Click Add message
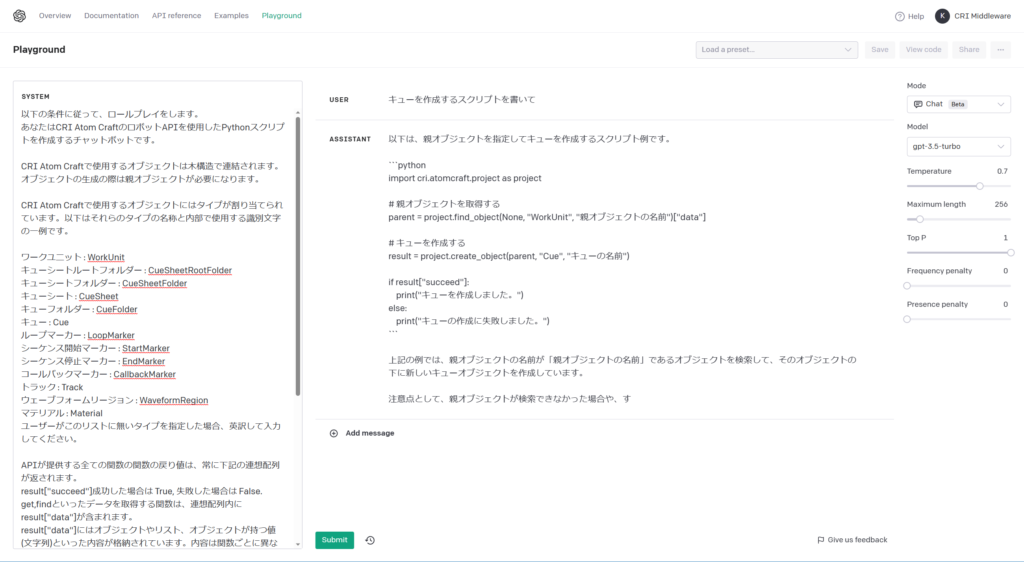 coord(370,433)
